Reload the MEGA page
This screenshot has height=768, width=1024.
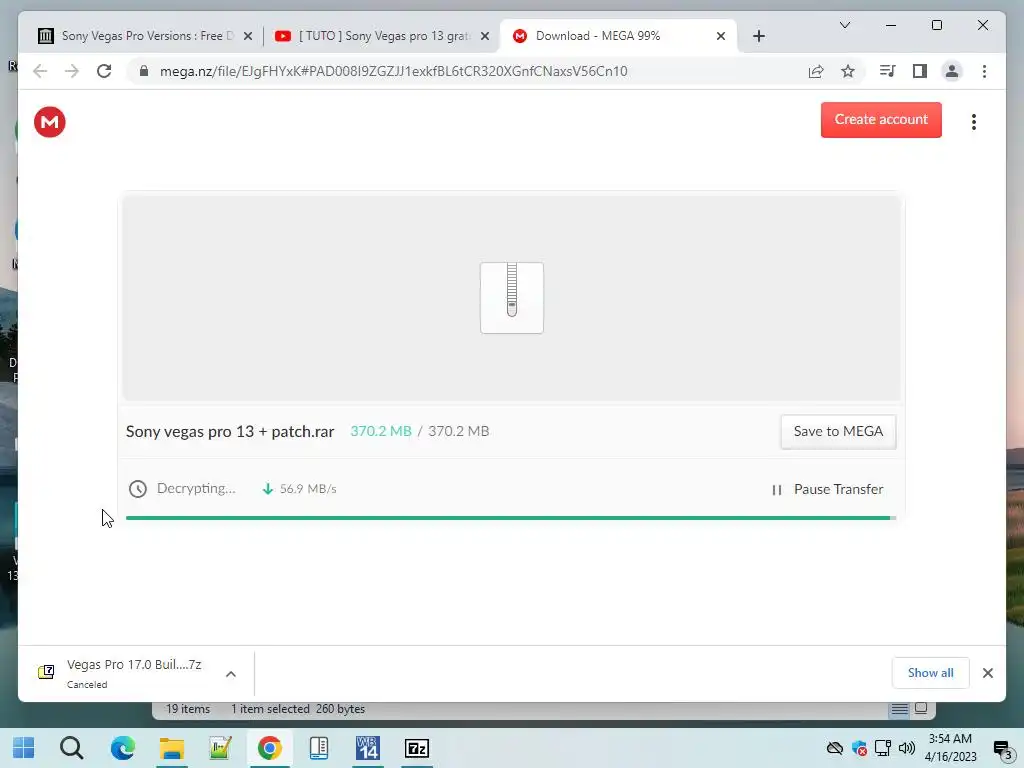[104, 71]
